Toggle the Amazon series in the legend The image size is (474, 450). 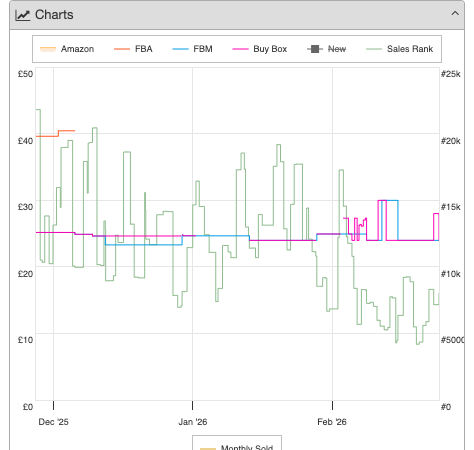point(67,49)
